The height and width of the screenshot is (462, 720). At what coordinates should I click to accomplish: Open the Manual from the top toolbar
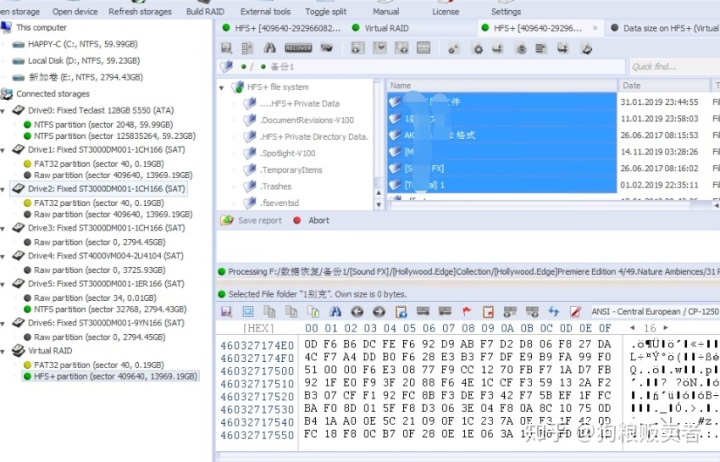[x=386, y=11]
